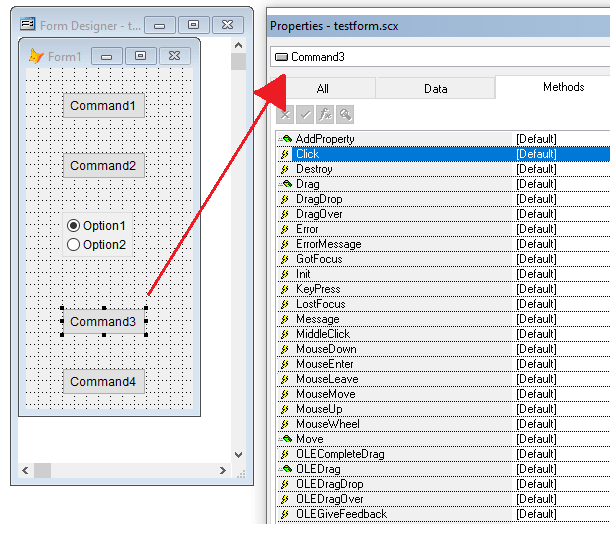Switch to the Data tab

click(x=436, y=89)
